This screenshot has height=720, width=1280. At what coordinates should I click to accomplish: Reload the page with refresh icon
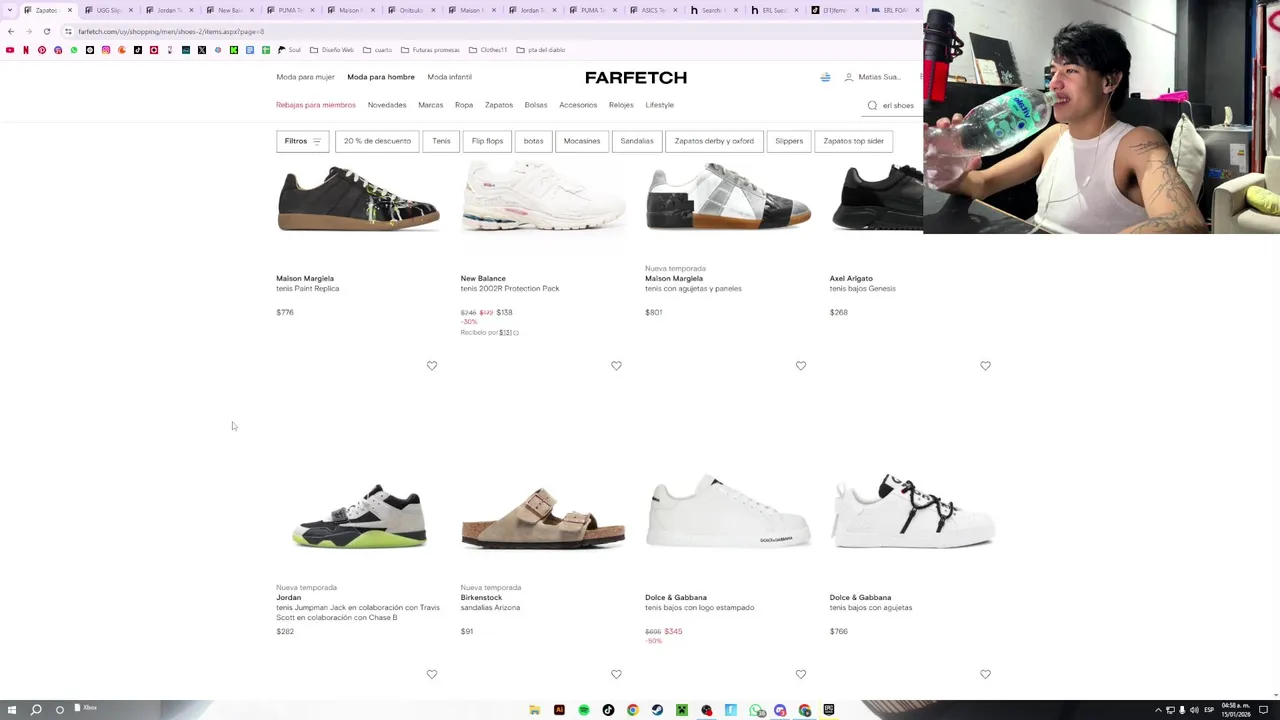(x=47, y=31)
